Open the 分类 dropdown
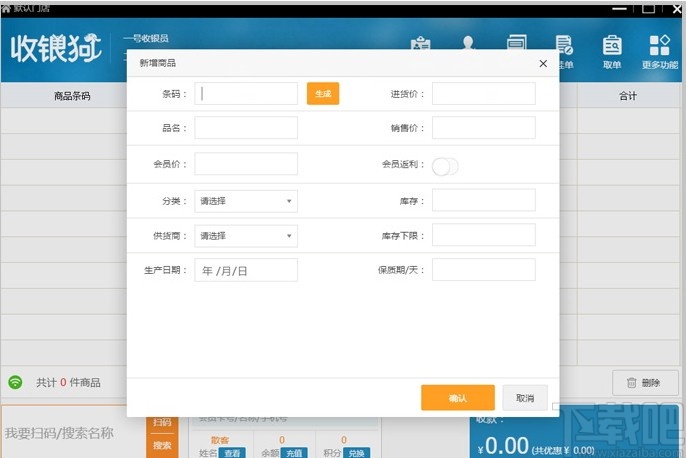 click(246, 201)
